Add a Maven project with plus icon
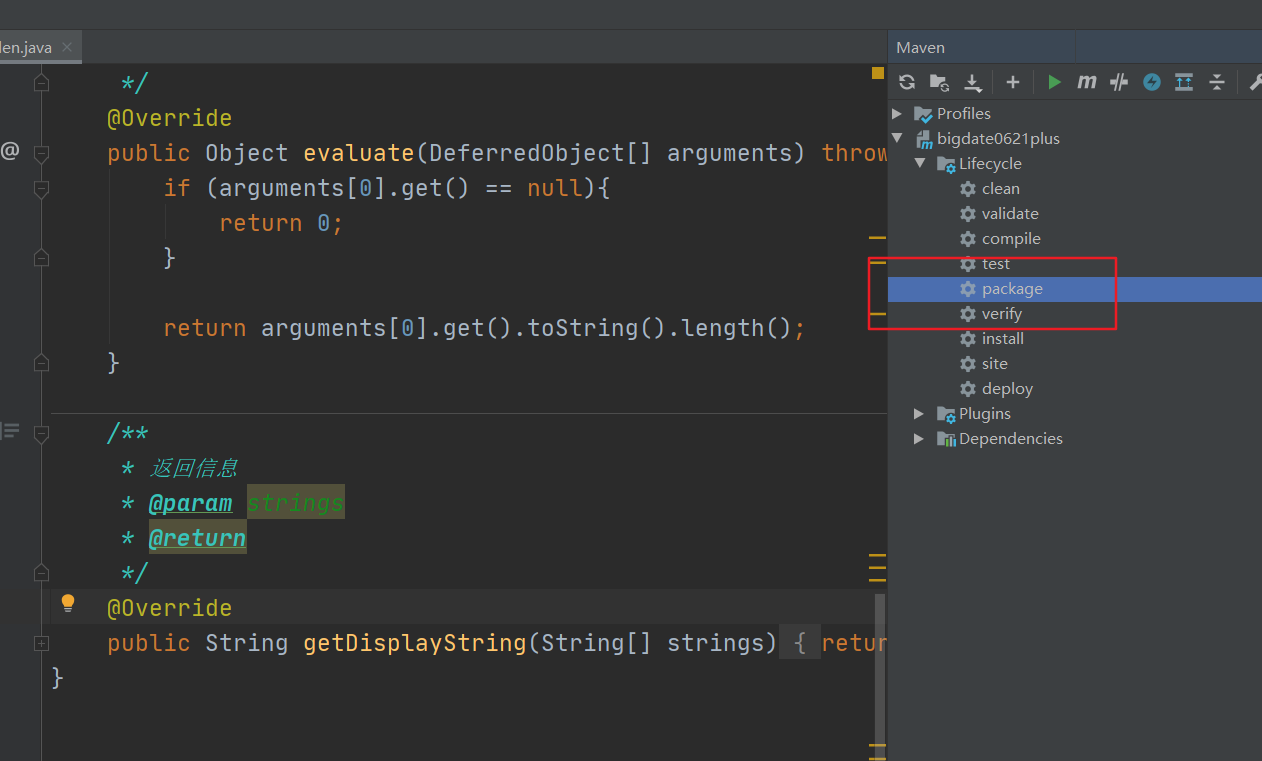 pos(1013,82)
